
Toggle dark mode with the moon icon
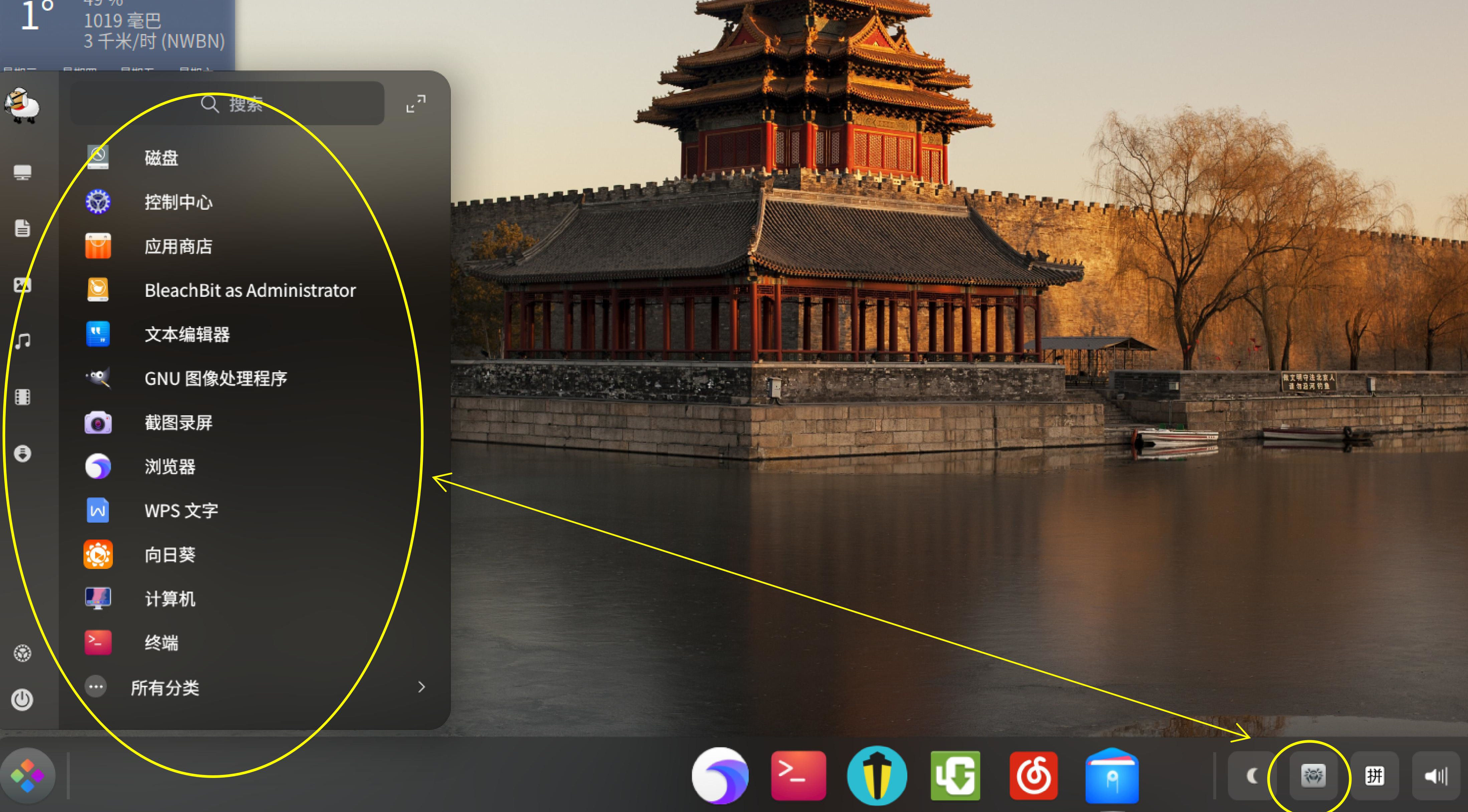coord(1252,776)
